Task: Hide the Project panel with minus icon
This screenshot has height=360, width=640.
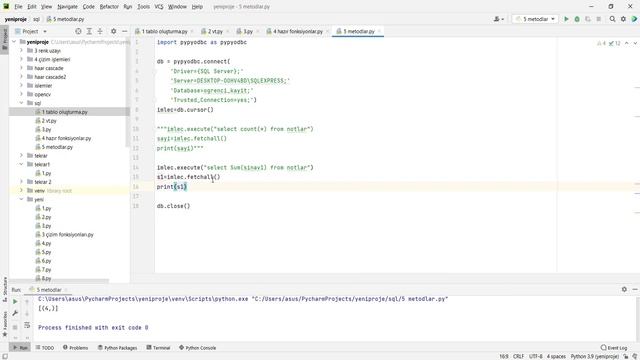Action: pyautogui.click(x=124, y=31)
